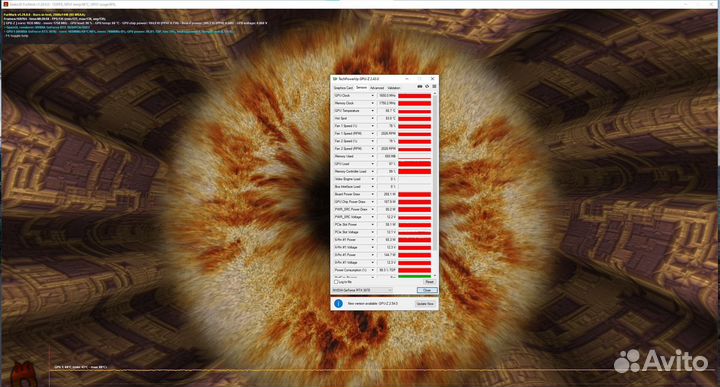The height and width of the screenshot is (387, 720).
Task: Open the Memory Controller Load dropdown arrow
Action: tap(372, 171)
